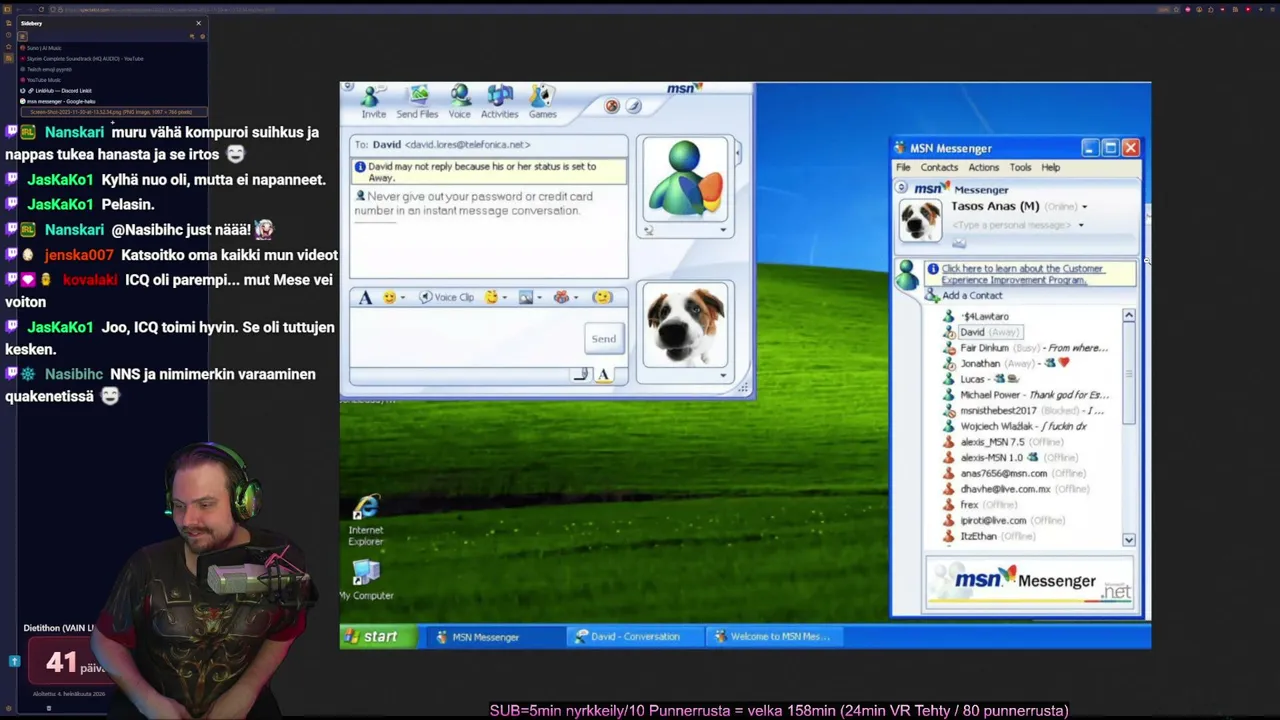Image resolution: width=1280 pixels, height=720 pixels.
Task: Click the contact list scroll up arrow
Action: coord(1129,316)
